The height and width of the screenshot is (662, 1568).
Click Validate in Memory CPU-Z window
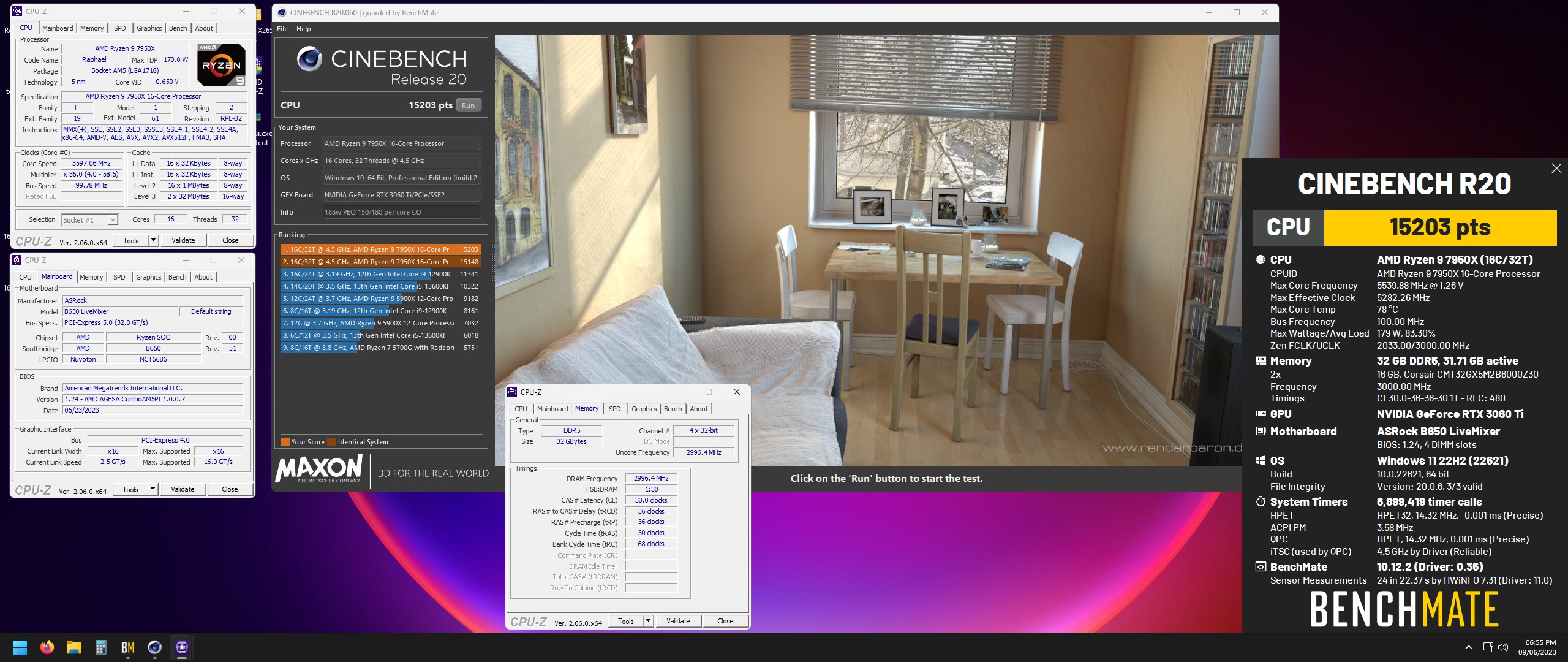678,621
